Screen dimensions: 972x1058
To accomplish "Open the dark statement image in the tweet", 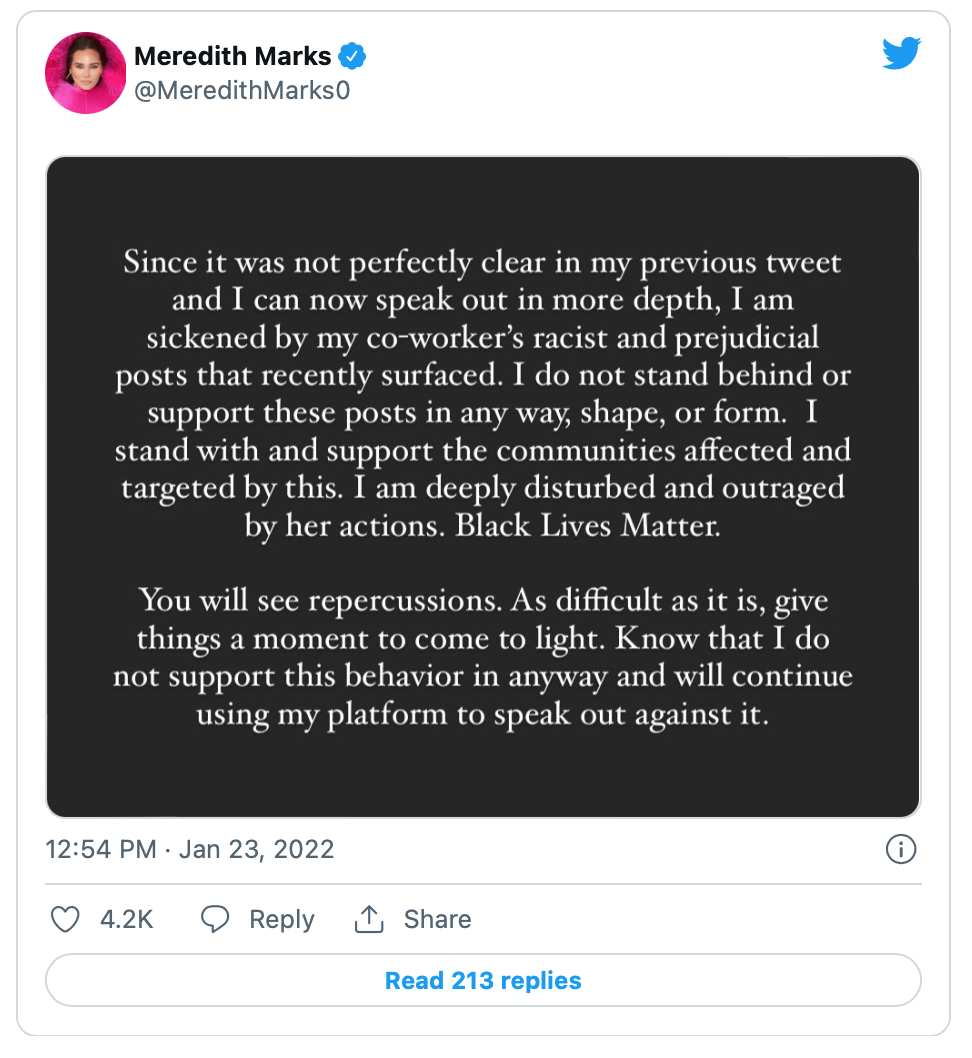I will point(483,487).
